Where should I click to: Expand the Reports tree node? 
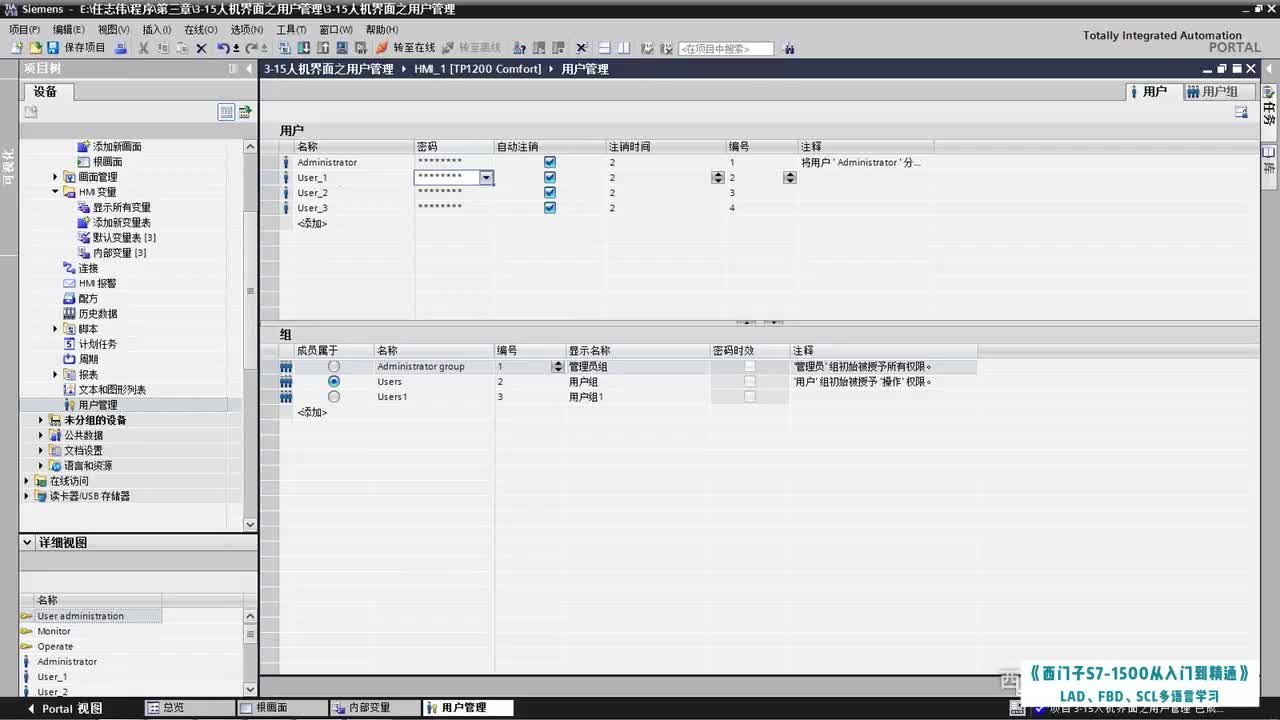tap(56, 375)
